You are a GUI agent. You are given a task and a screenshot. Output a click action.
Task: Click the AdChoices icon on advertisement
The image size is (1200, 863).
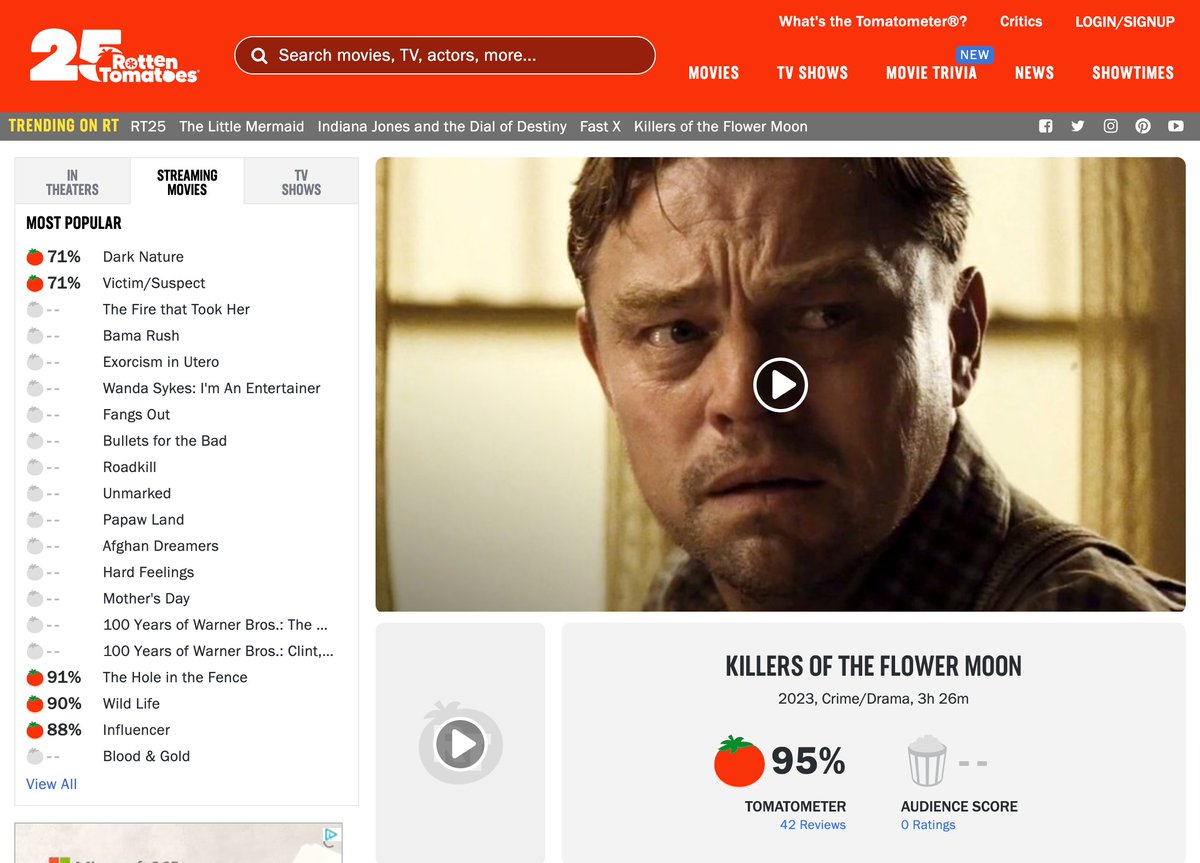331,835
